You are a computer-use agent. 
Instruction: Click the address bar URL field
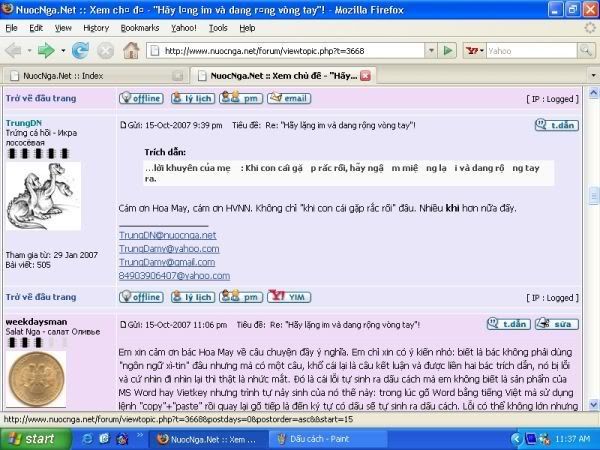300,49
